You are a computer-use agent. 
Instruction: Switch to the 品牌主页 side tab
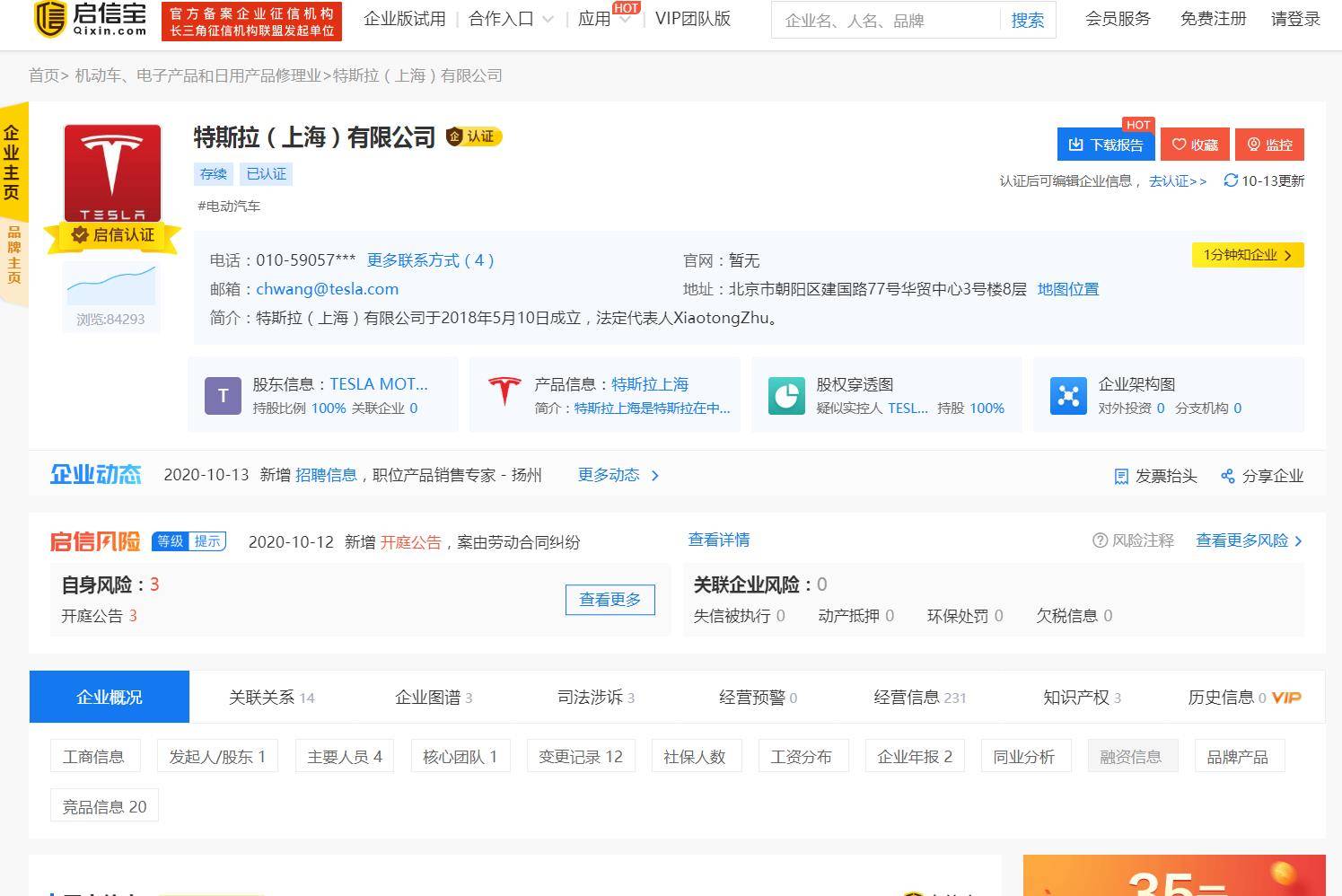coord(14,255)
